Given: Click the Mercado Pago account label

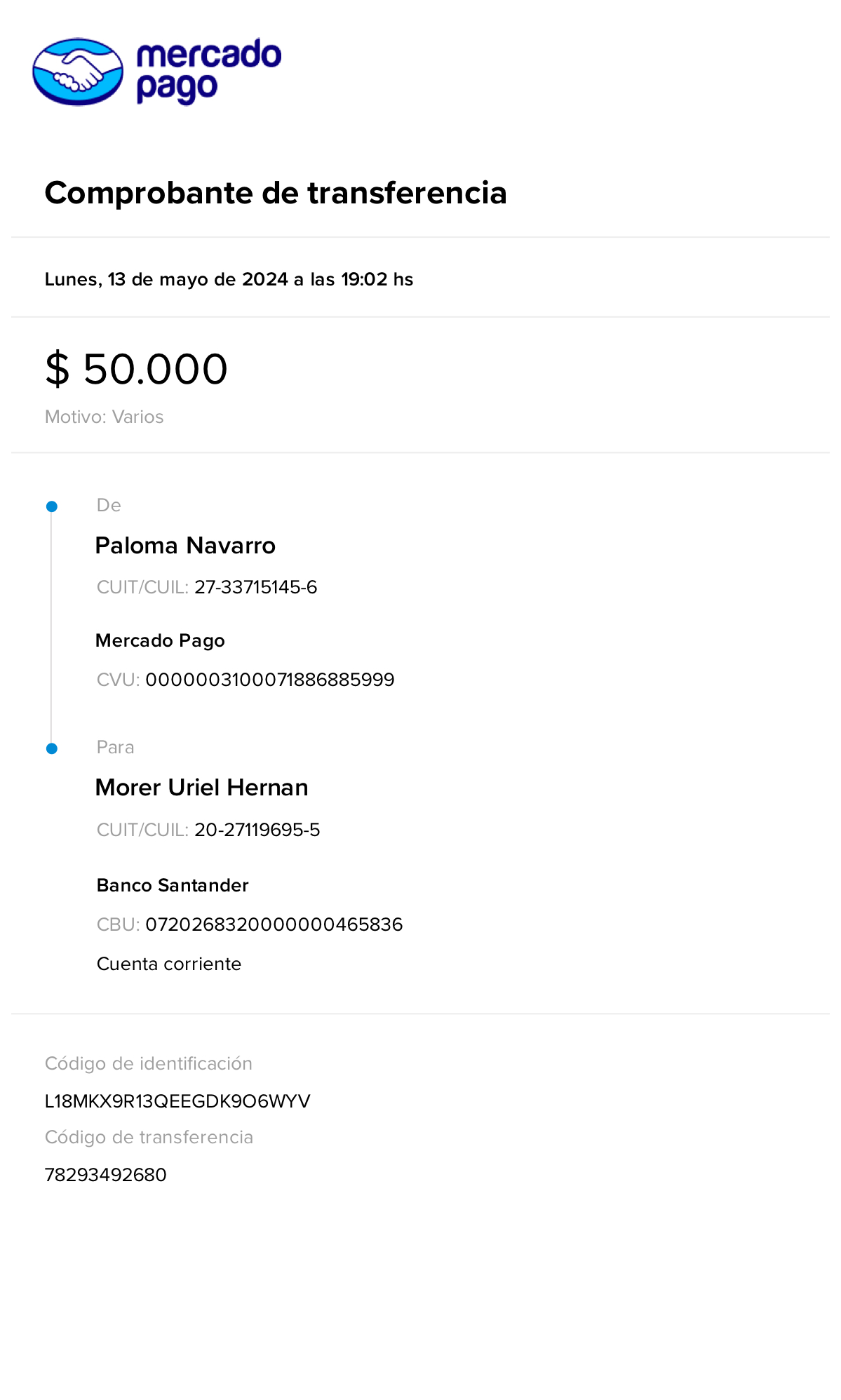Looking at the screenshot, I should (x=160, y=640).
